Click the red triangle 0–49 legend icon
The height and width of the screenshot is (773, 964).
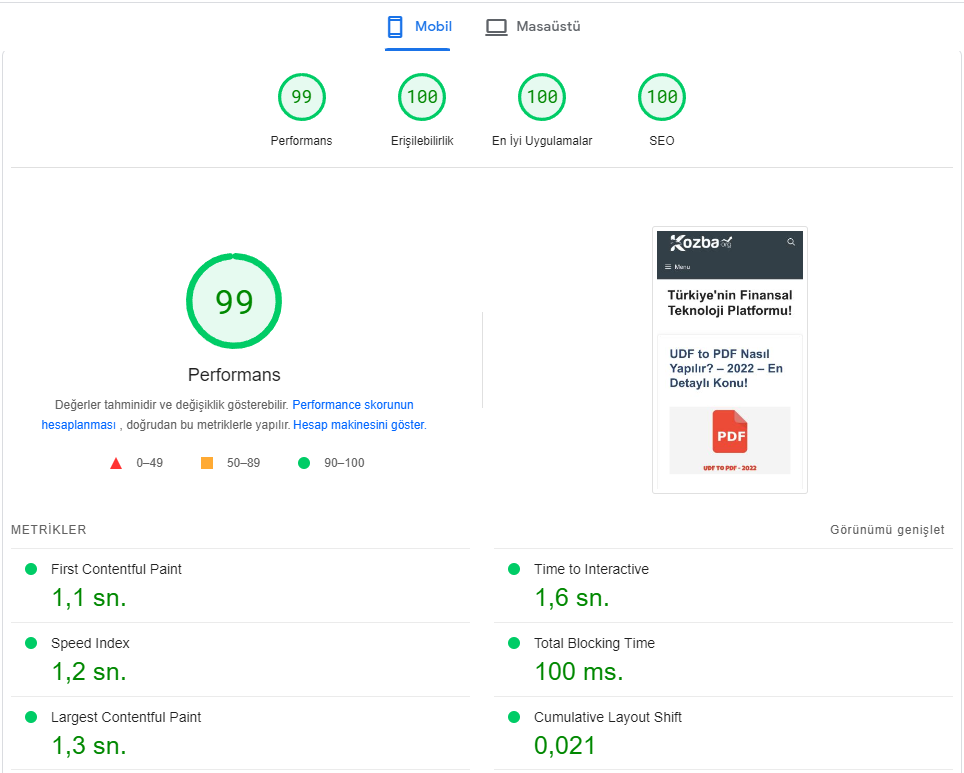click(116, 463)
